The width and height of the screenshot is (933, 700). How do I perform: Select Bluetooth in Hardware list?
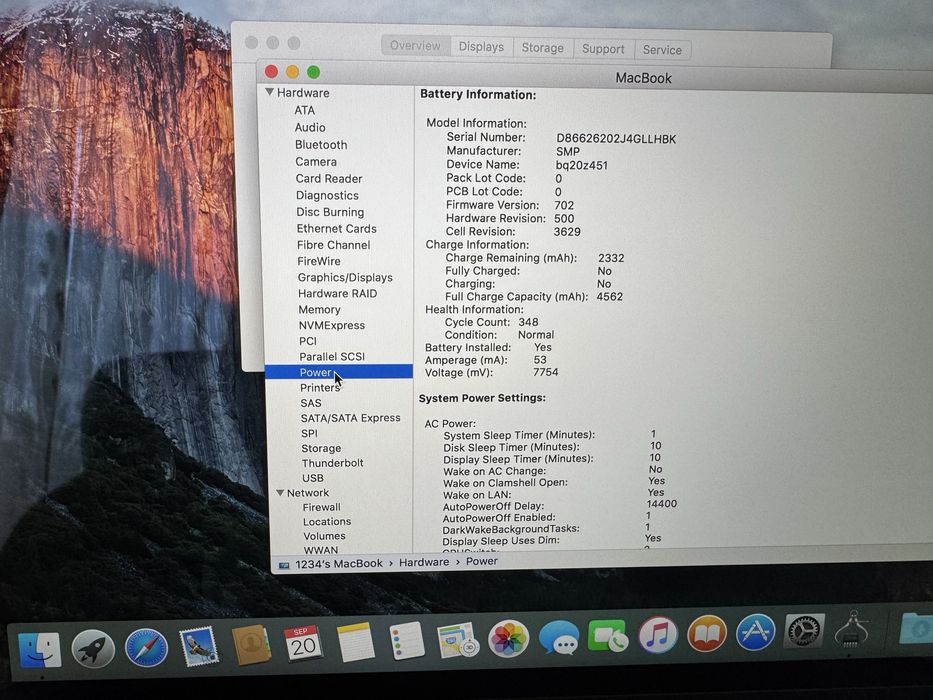pos(321,145)
